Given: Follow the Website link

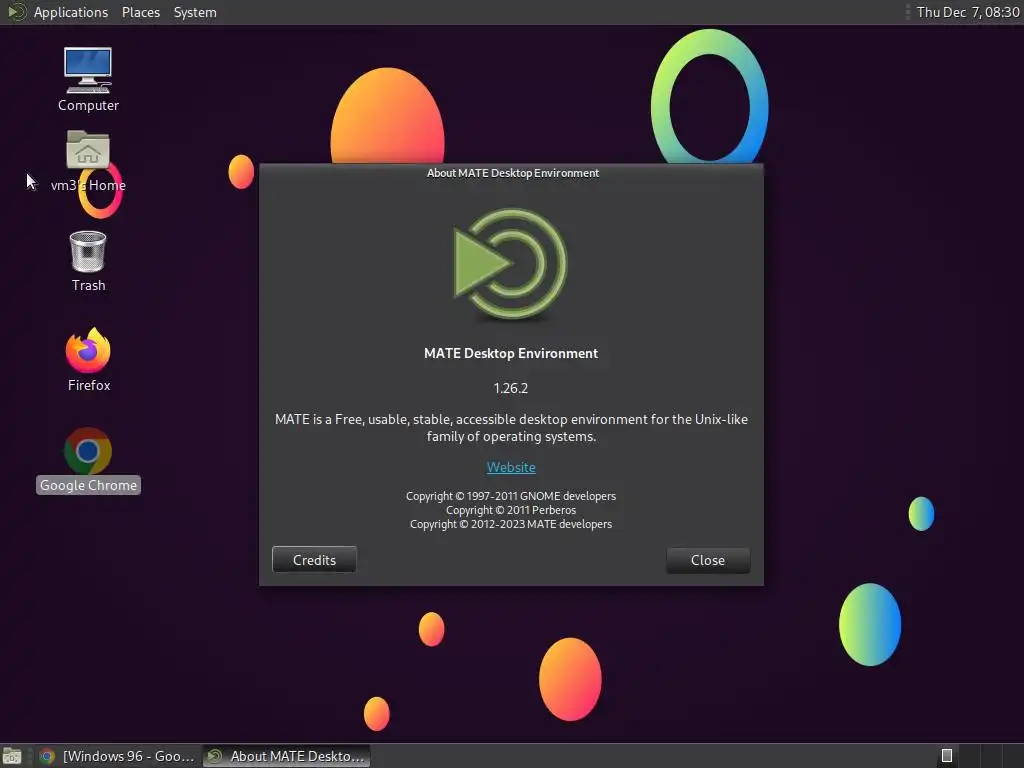Looking at the screenshot, I should pyautogui.click(x=511, y=468).
